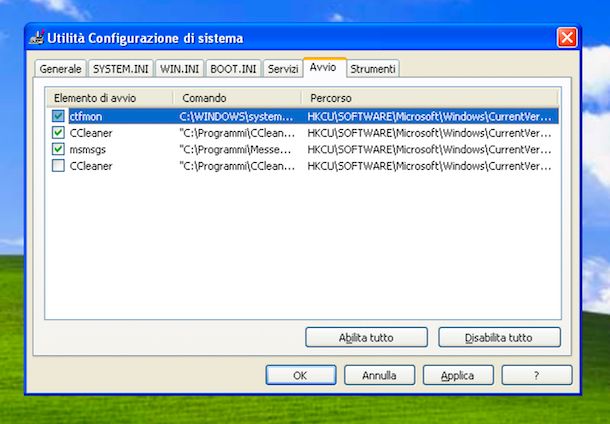Cancel using the Annulla button
This screenshot has width=610, height=424.
[379, 375]
